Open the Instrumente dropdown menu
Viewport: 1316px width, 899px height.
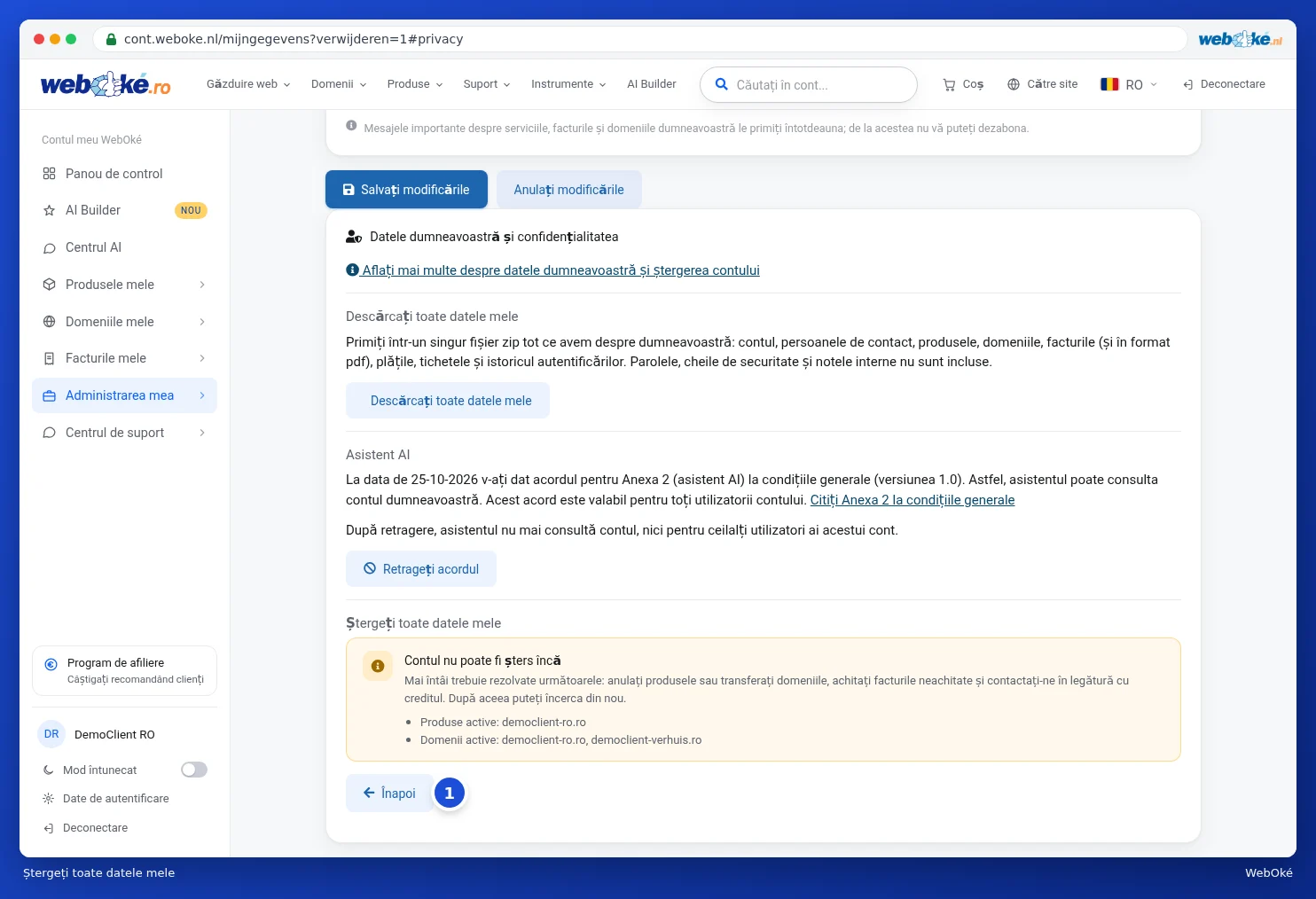click(x=568, y=84)
